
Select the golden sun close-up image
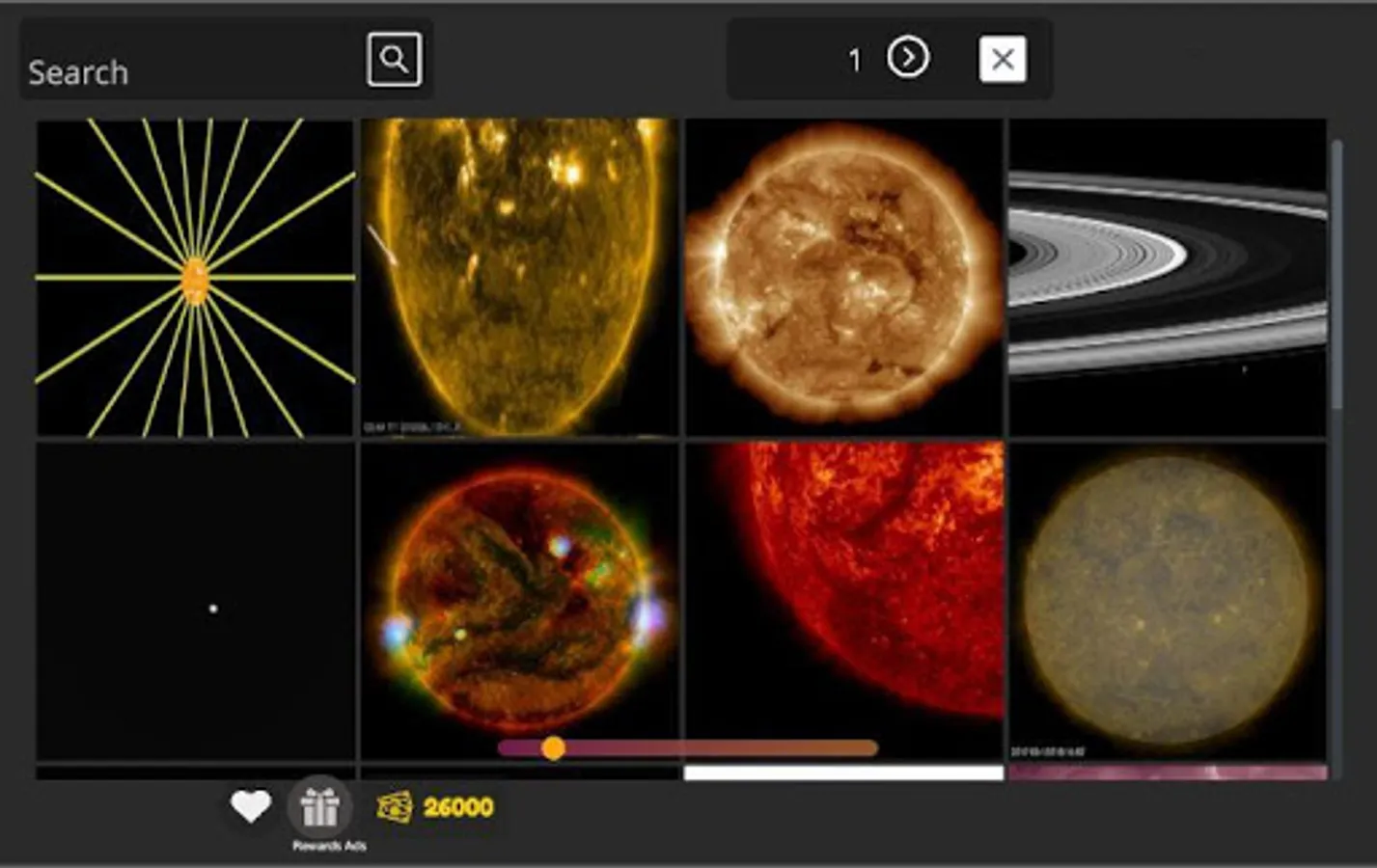[519, 278]
